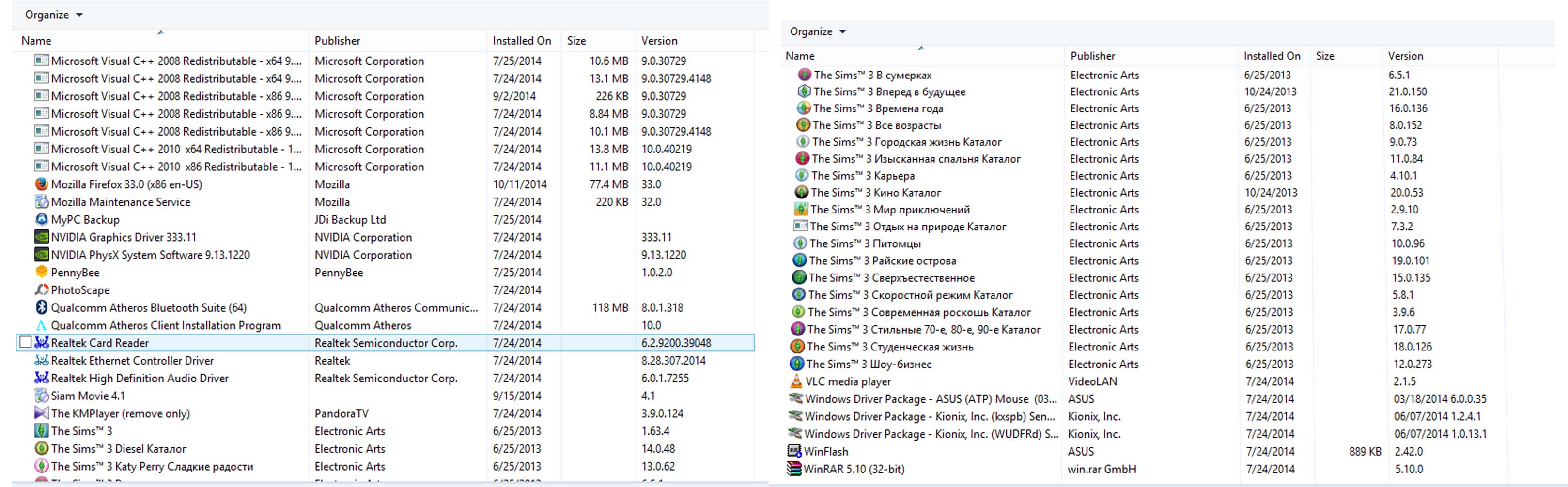Select the Microsoft Visual C++ 2010 x64 Redistributable row
Image resolution: width=1568 pixels, height=487 pixels.
385,149
